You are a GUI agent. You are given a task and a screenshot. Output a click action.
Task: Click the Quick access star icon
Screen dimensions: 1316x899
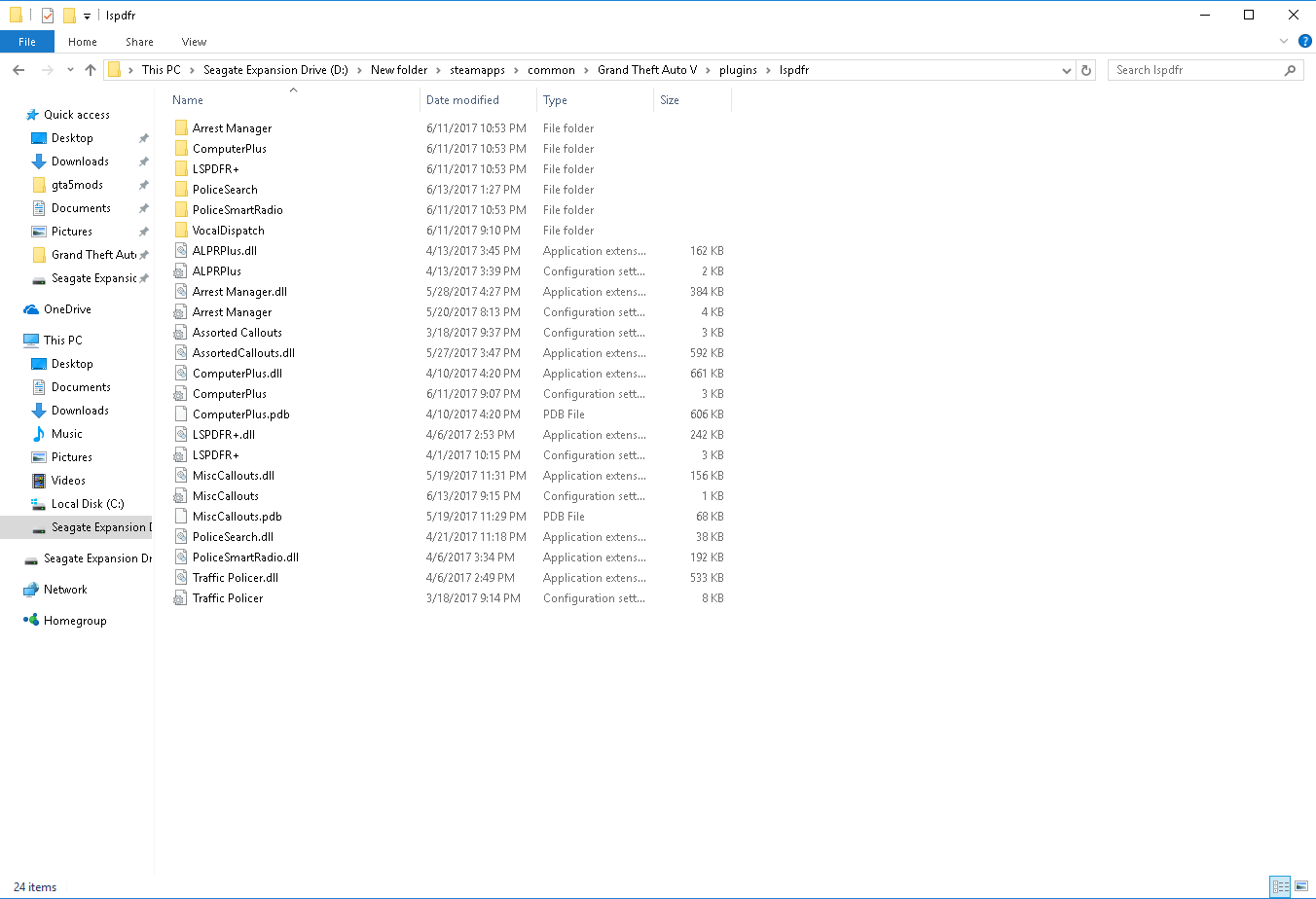32,115
